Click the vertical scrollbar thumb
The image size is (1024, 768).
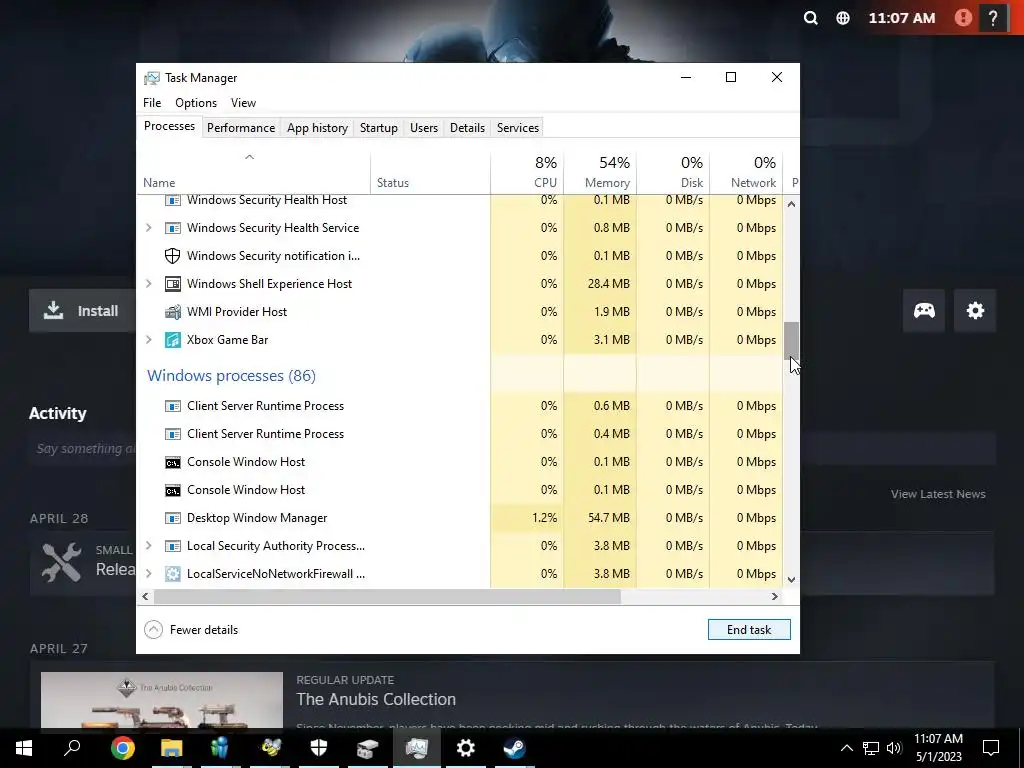pos(791,340)
